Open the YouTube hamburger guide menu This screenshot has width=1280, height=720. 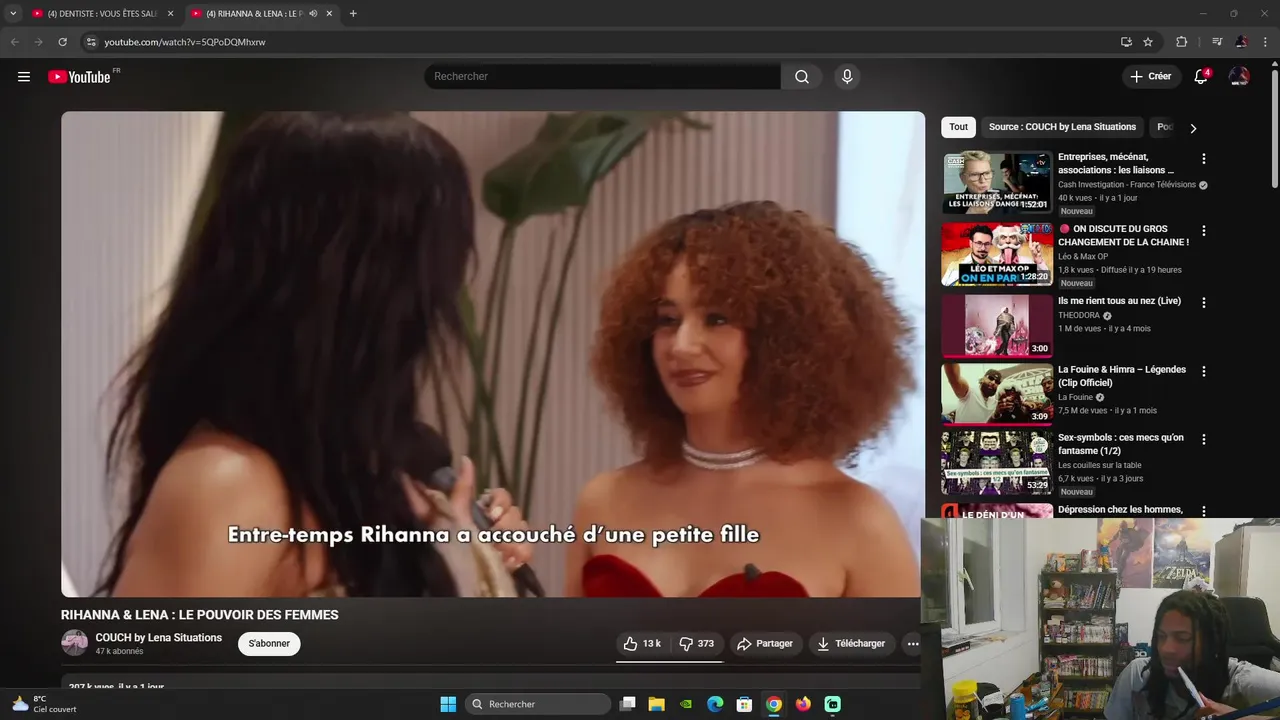click(x=24, y=77)
